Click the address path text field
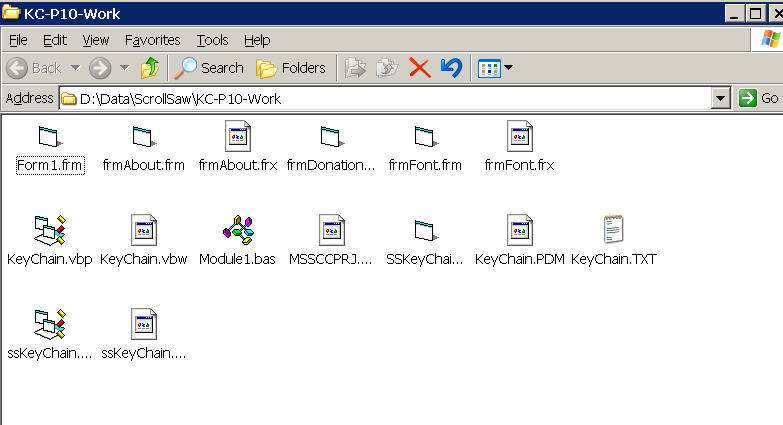This screenshot has height=425, width=783. tap(385, 98)
